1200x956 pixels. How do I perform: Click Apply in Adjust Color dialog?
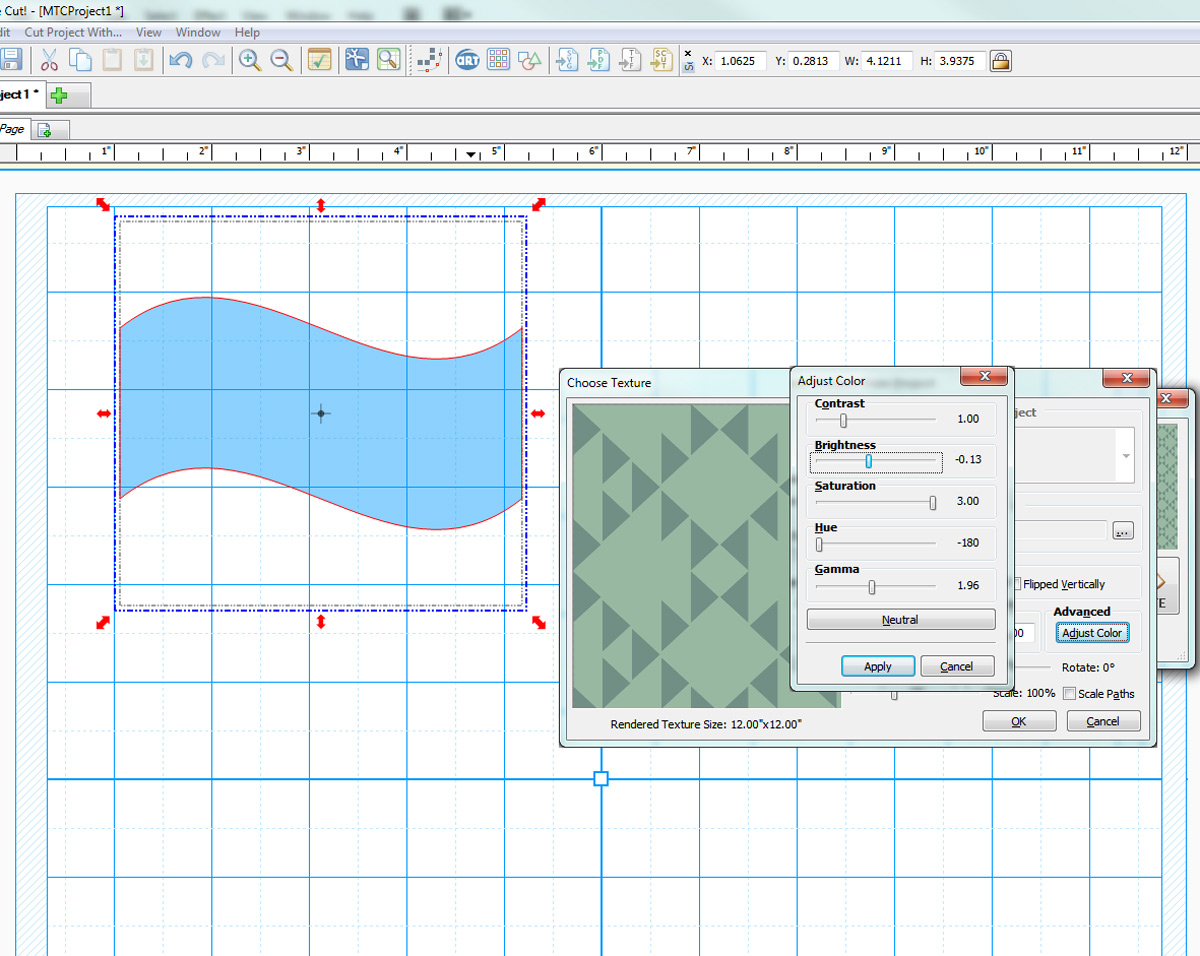(877, 666)
